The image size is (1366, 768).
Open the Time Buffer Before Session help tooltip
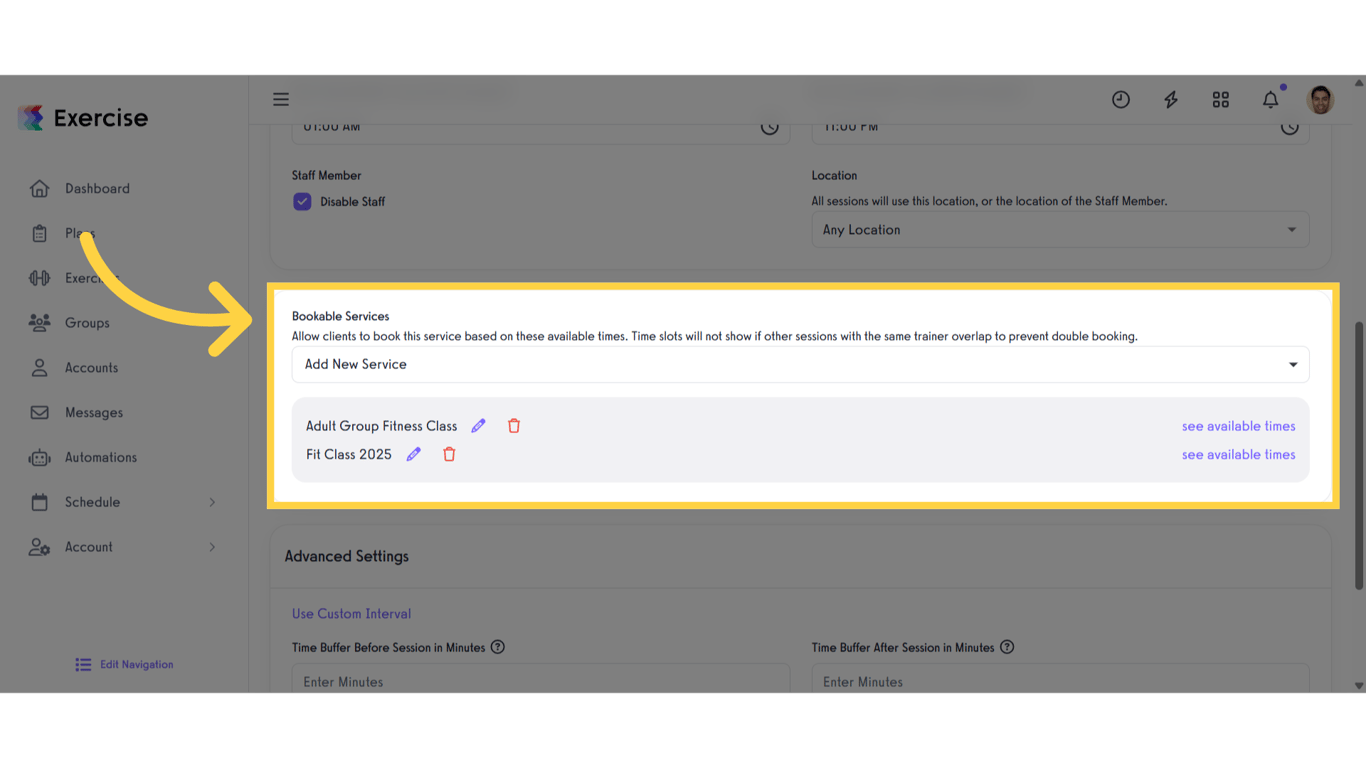click(x=497, y=647)
